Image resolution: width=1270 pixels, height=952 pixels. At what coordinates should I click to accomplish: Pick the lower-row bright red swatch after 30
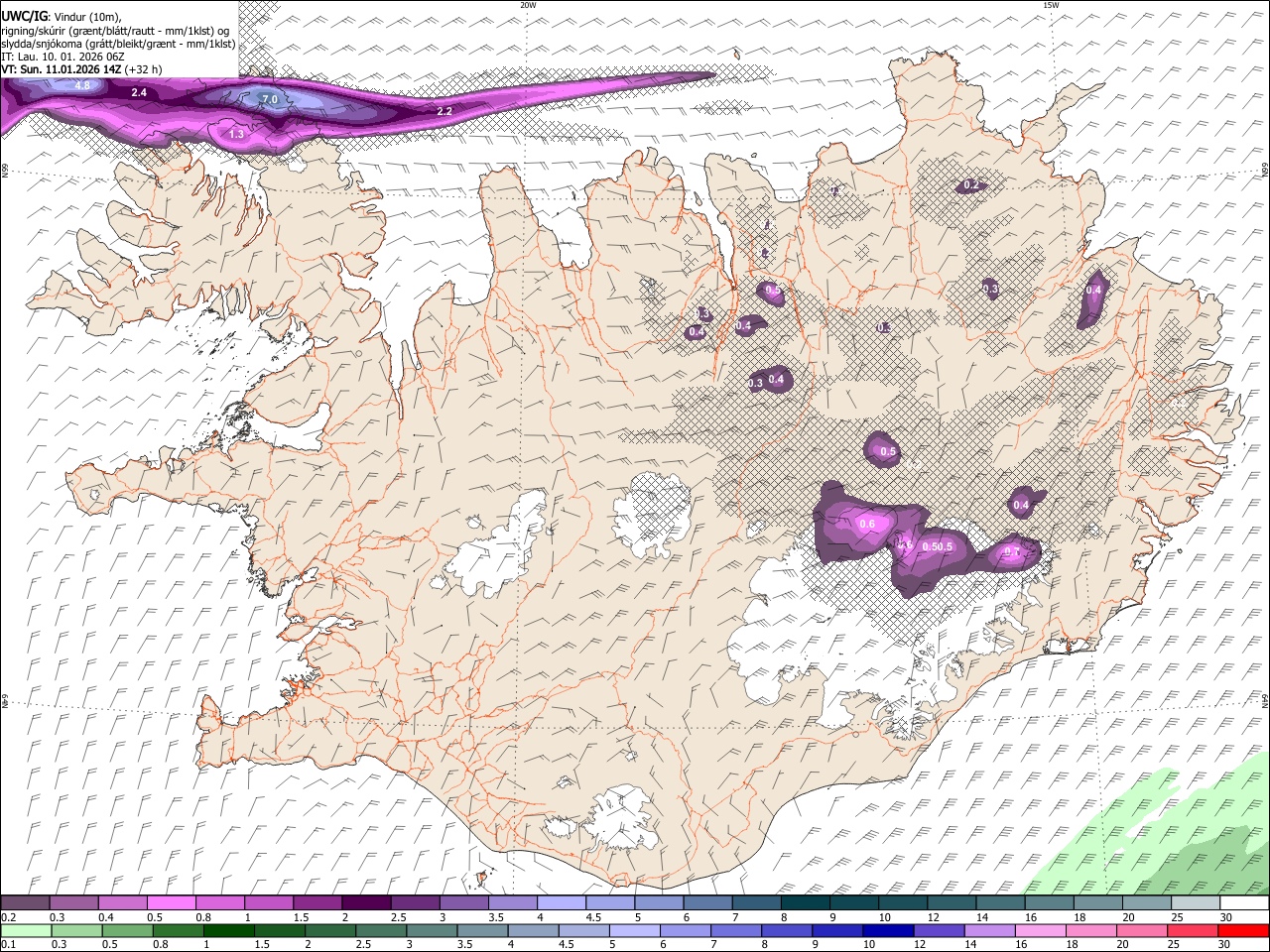[x=1243, y=930]
